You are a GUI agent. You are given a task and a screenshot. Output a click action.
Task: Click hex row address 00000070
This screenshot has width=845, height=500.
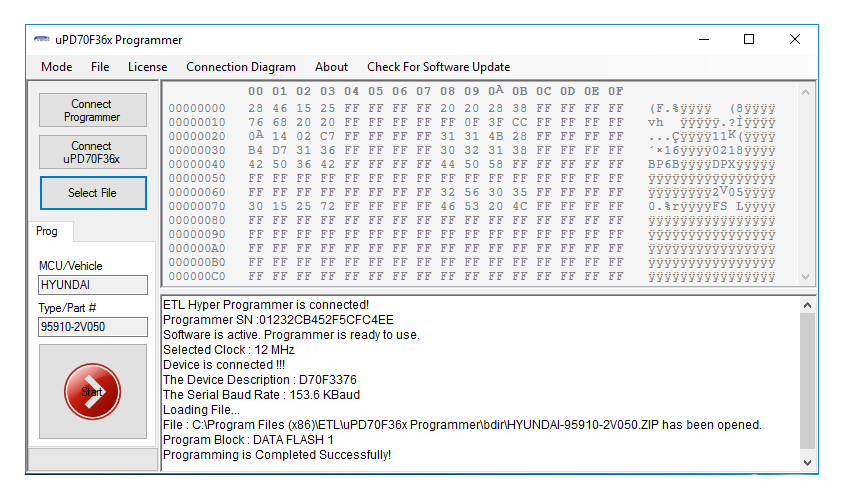[x=197, y=206]
